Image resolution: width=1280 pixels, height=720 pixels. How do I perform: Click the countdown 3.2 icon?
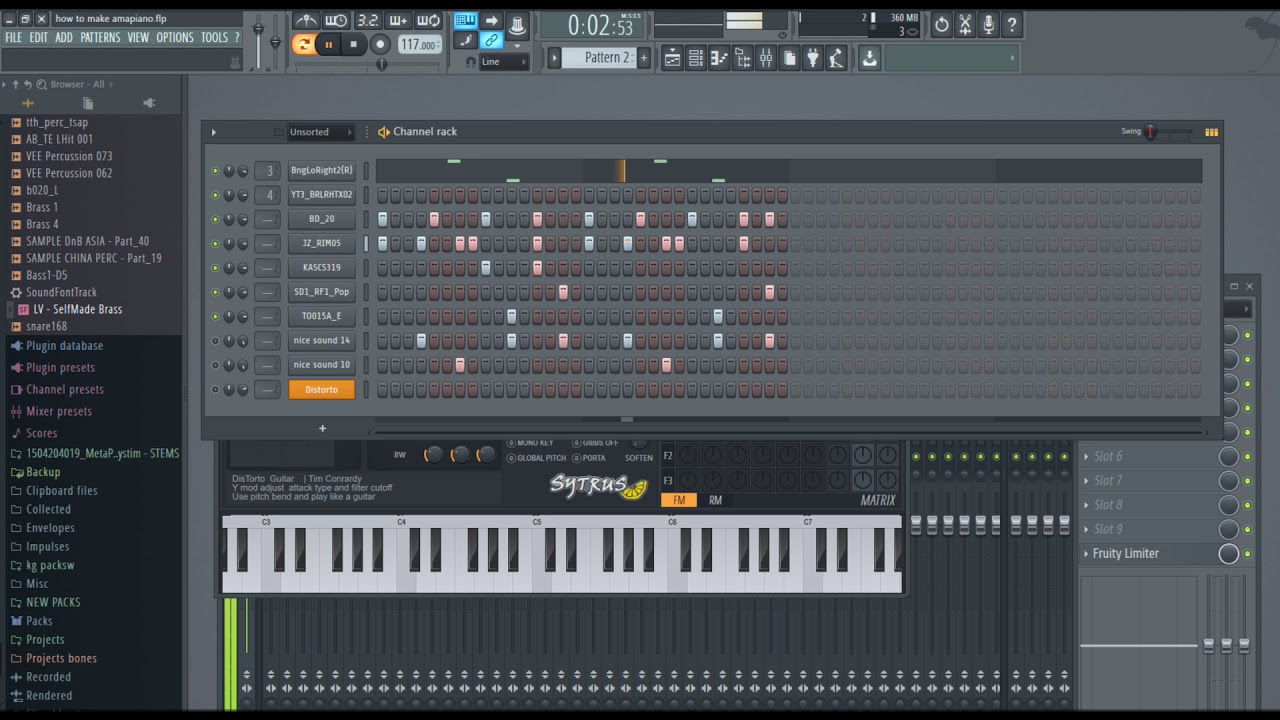tap(368, 20)
